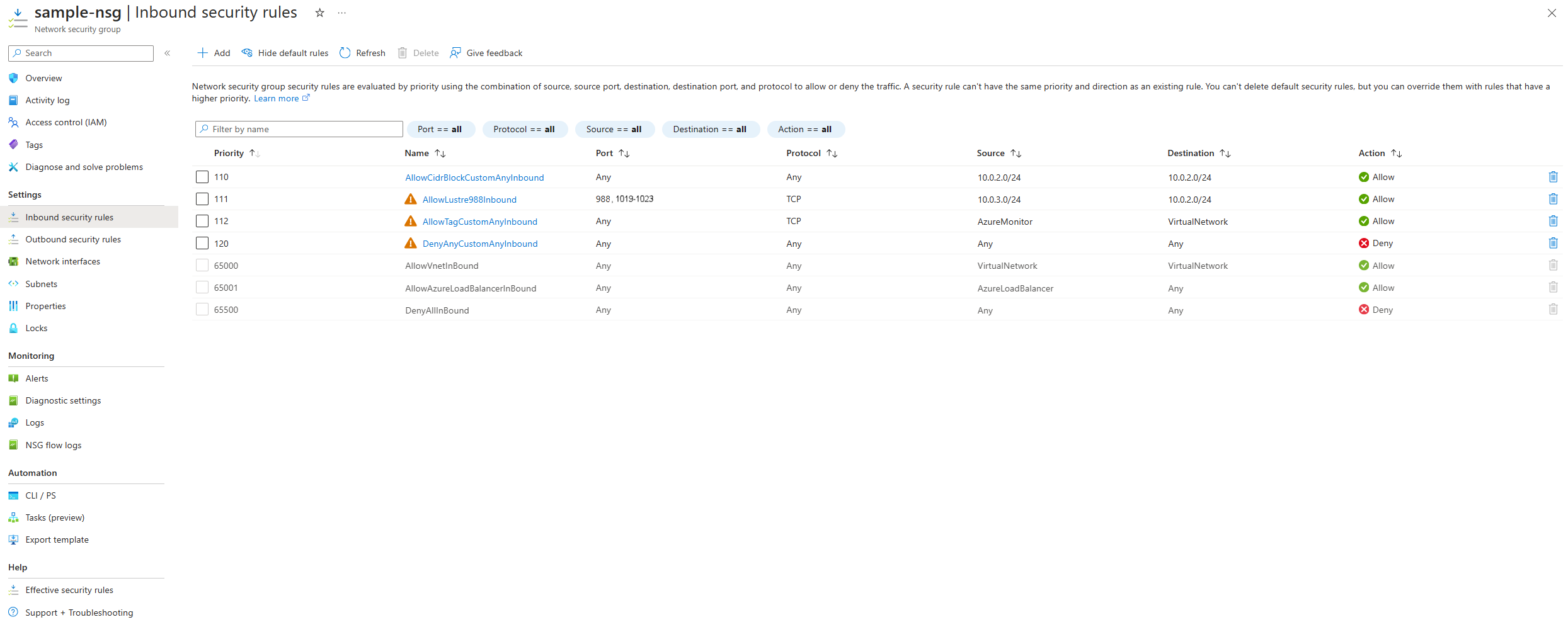
Task: Delete rule 120 using its trash icon
Action: click(1553, 243)
